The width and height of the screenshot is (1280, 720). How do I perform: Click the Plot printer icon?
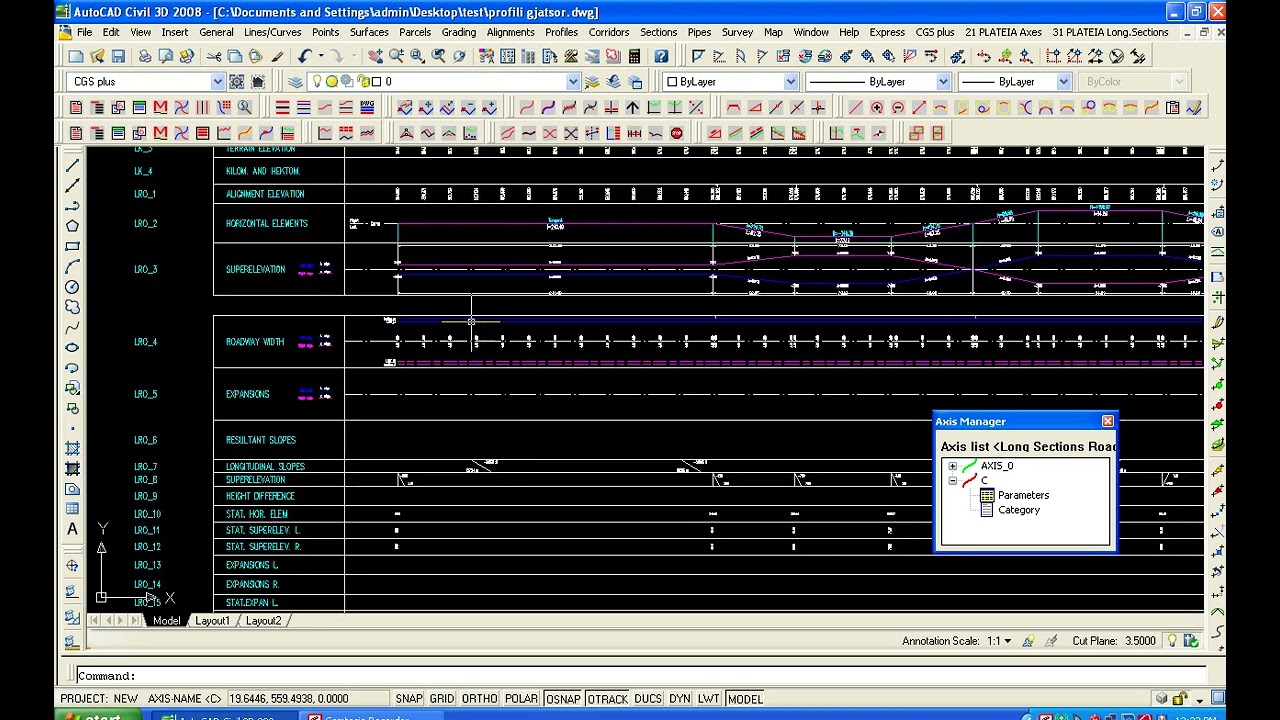click(x=145, y=56)
